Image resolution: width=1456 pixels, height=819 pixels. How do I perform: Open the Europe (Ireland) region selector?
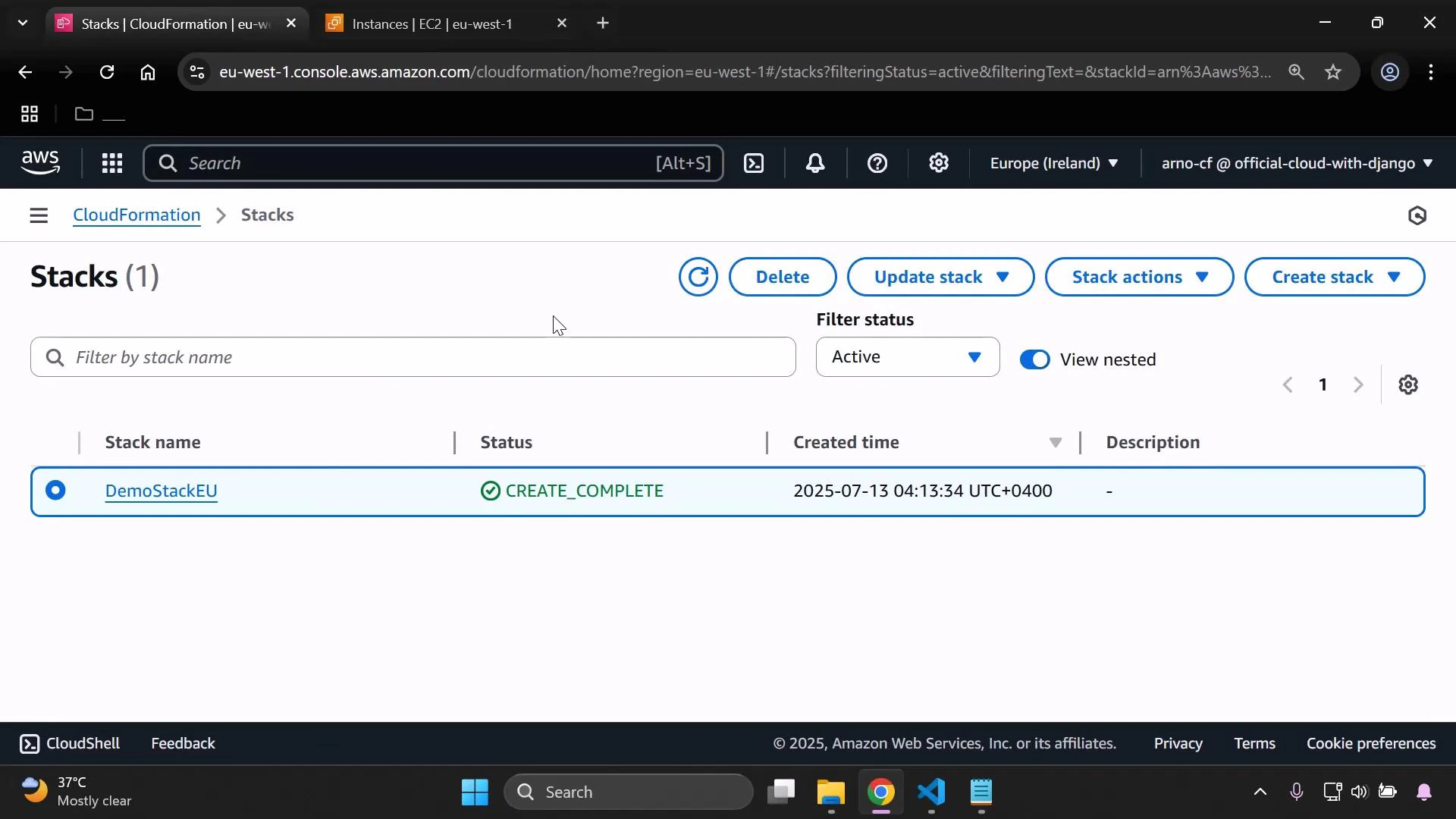point(1053,163)
